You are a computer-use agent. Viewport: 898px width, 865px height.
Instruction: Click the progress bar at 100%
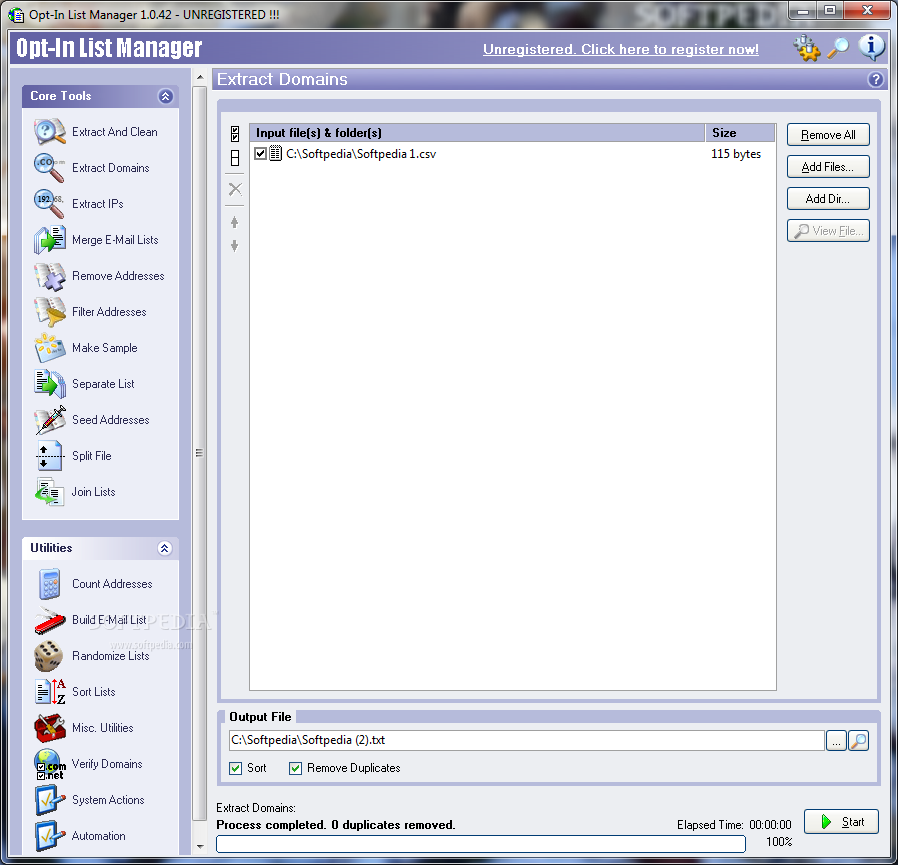480,843
